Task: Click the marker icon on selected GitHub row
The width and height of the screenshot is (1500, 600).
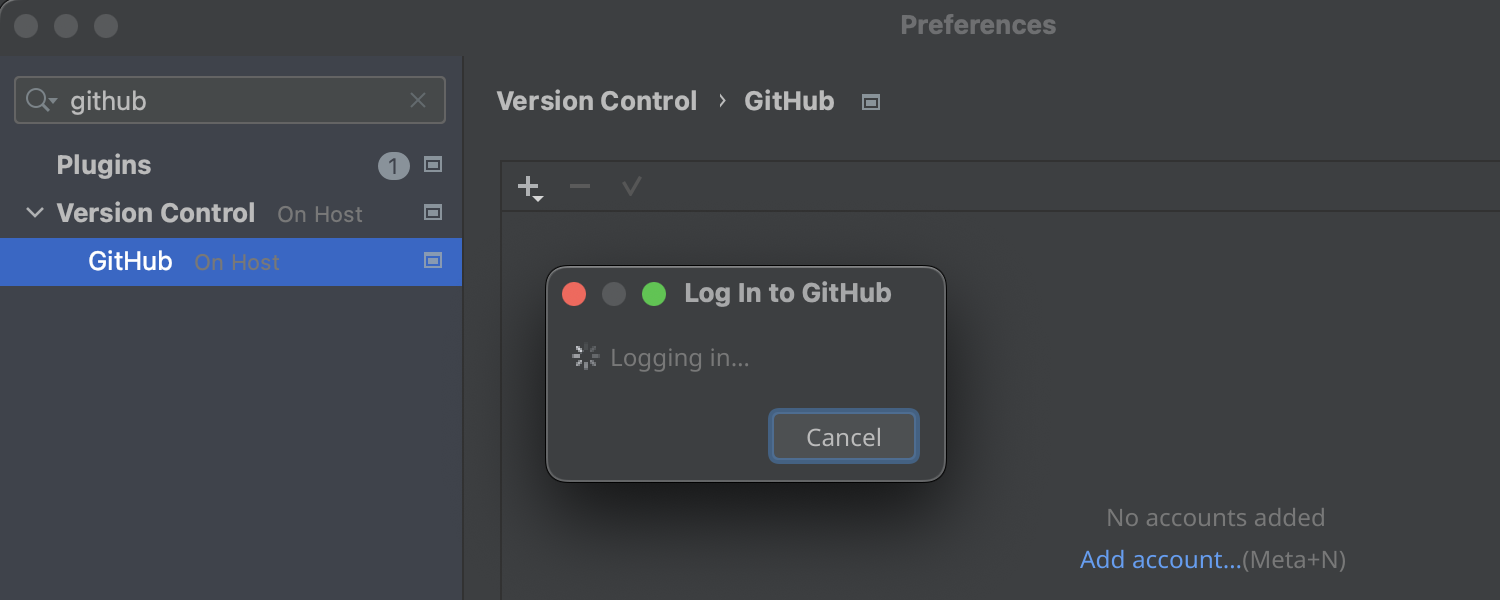Action: pyautogui.click(x=433, y=260)
